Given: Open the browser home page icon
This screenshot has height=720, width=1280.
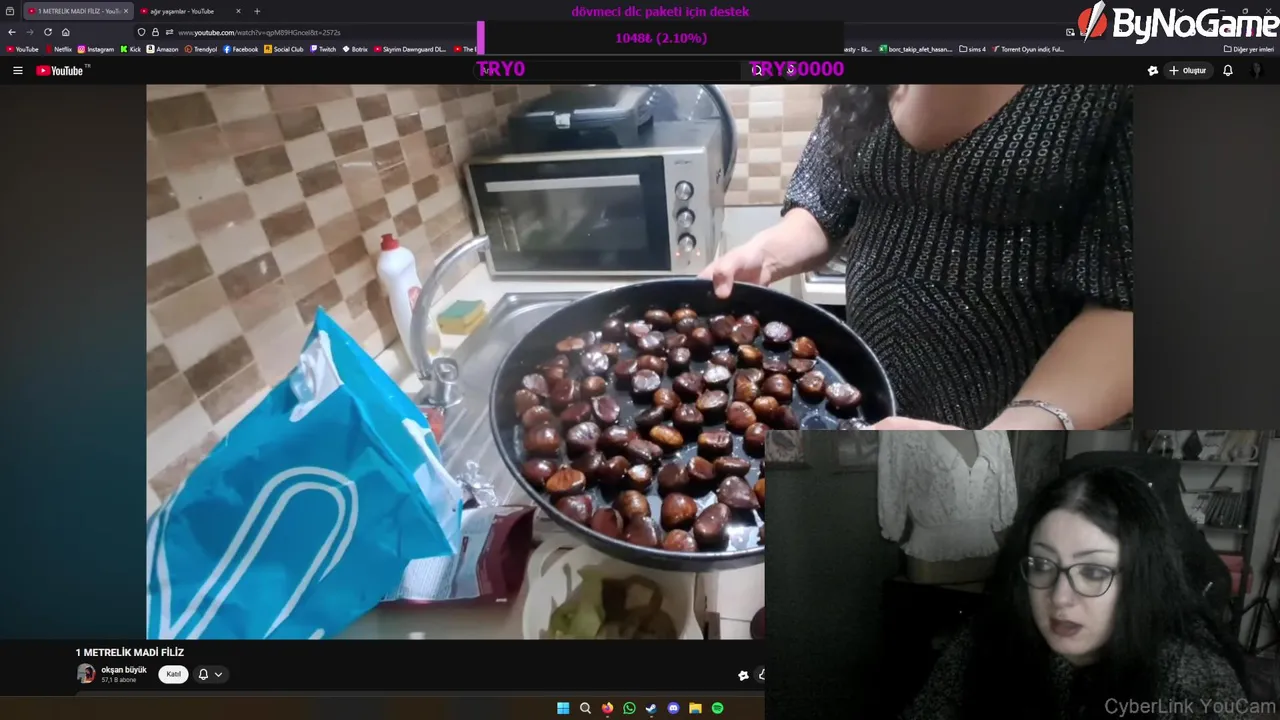Looking at the screenshot, I should tap(66, 32).
